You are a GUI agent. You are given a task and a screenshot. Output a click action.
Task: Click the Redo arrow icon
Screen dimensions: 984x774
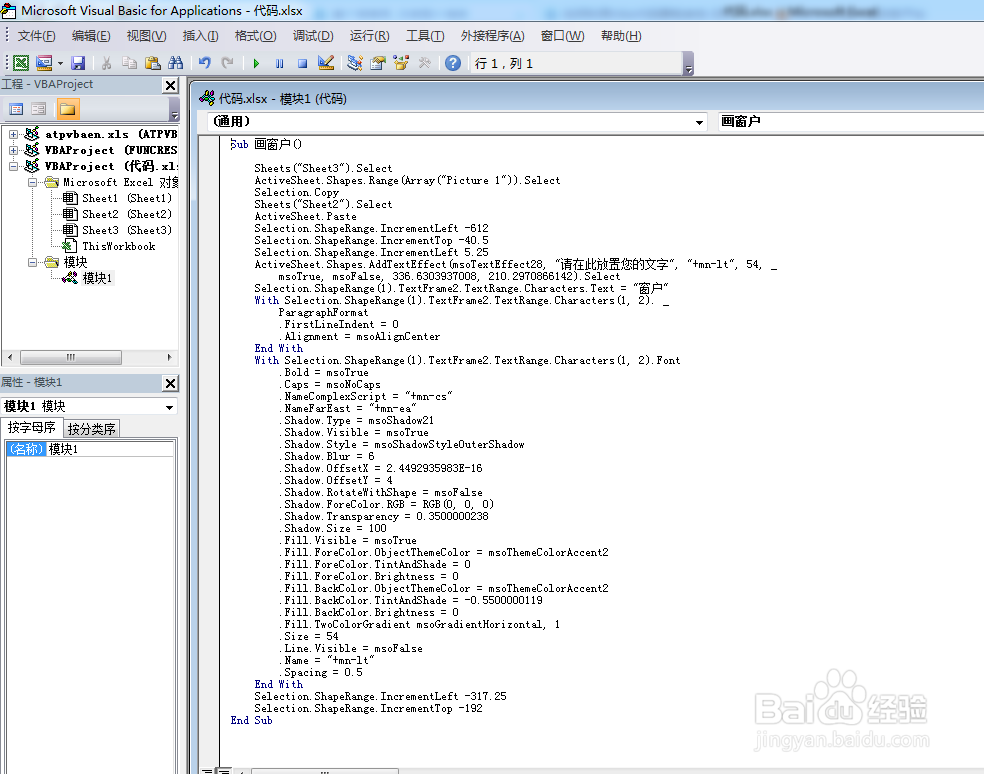(x=227, y=63)
